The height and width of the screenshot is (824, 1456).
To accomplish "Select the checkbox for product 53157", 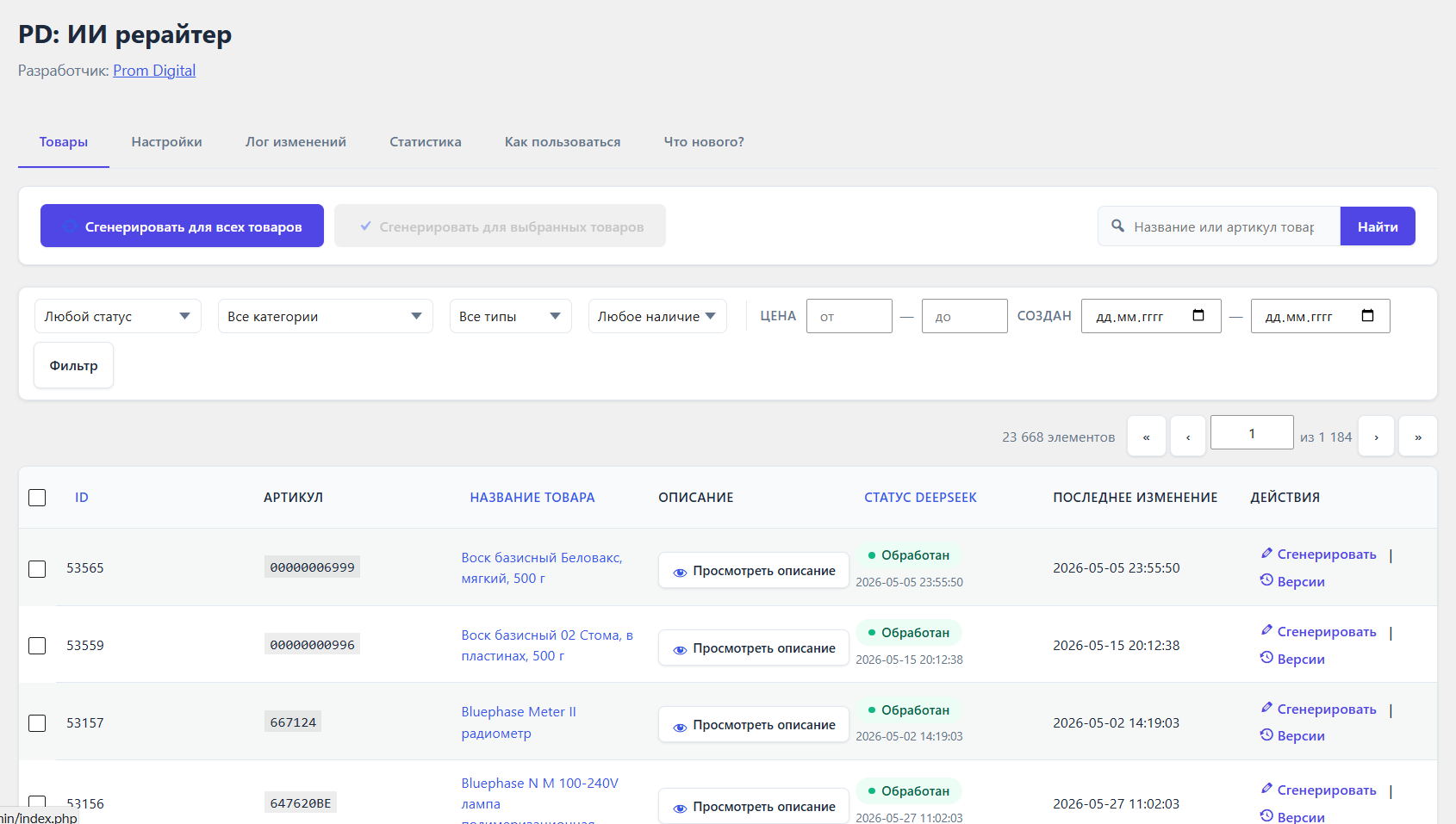I will tap(37, 723).
